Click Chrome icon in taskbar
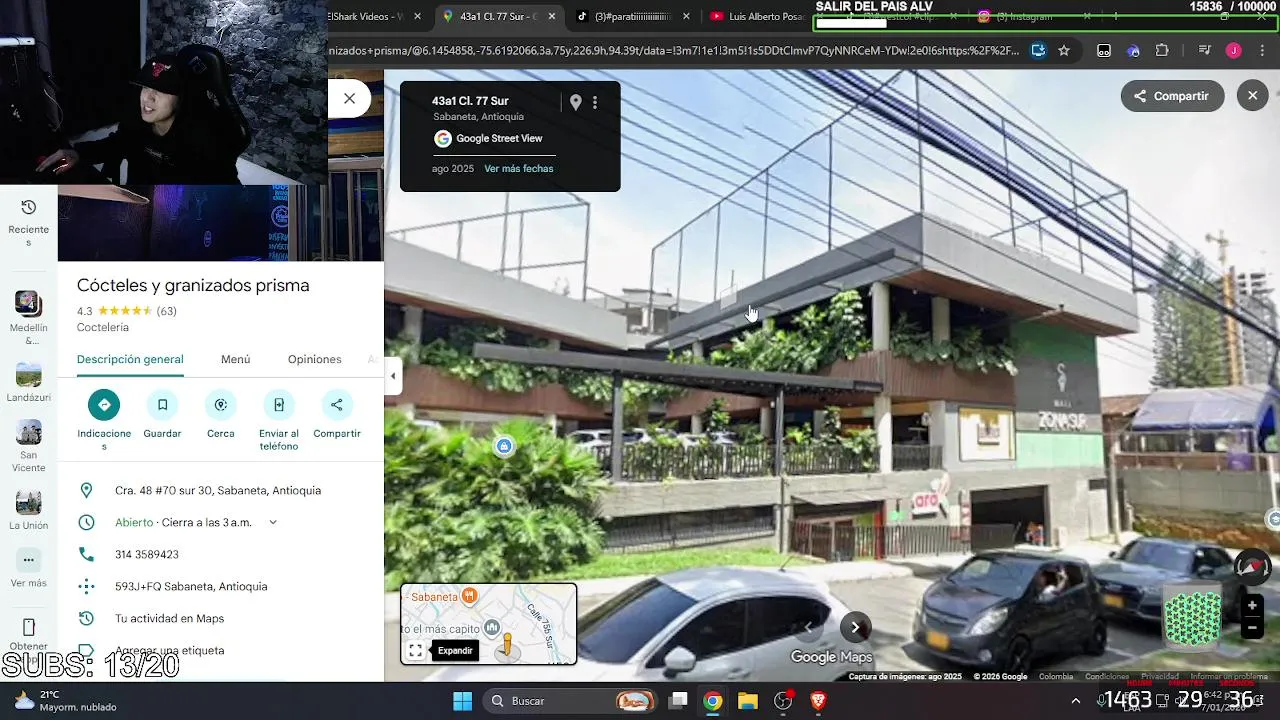 (712, 701)
